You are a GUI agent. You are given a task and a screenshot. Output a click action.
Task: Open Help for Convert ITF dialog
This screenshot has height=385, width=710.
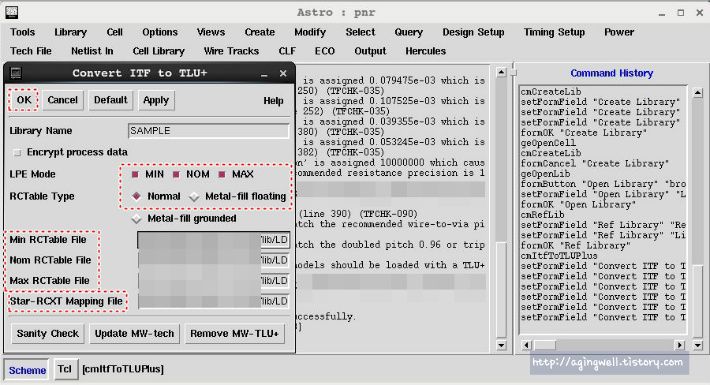[x=273, y=101]
